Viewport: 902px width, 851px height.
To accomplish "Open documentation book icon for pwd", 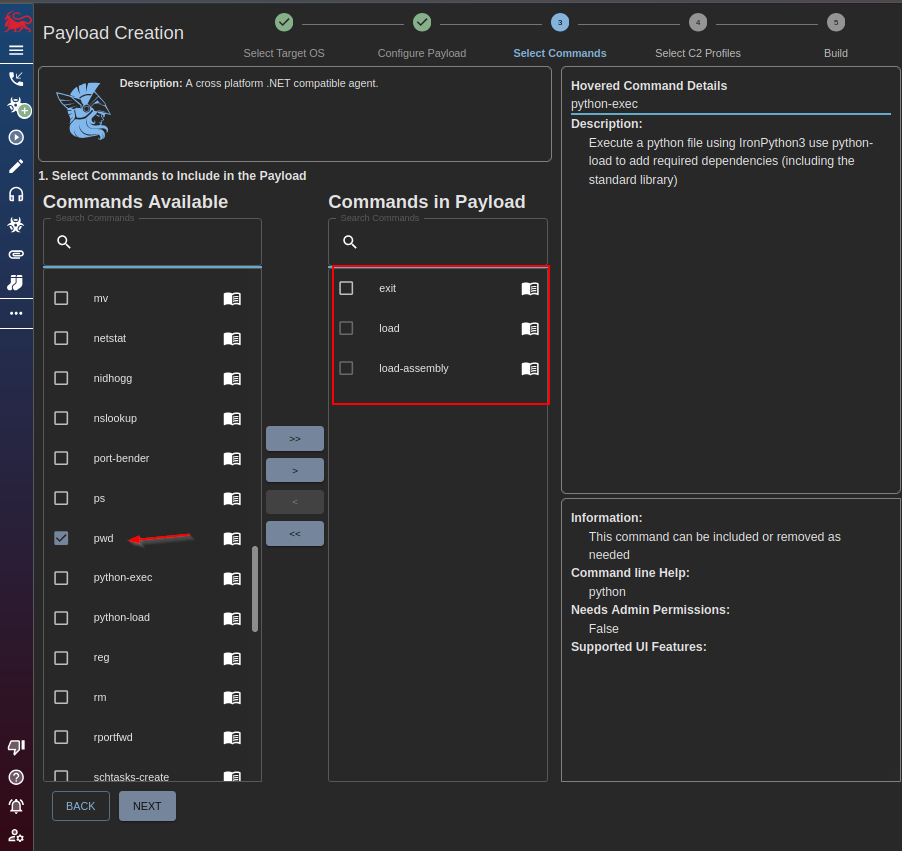I will tap(232, 539).
